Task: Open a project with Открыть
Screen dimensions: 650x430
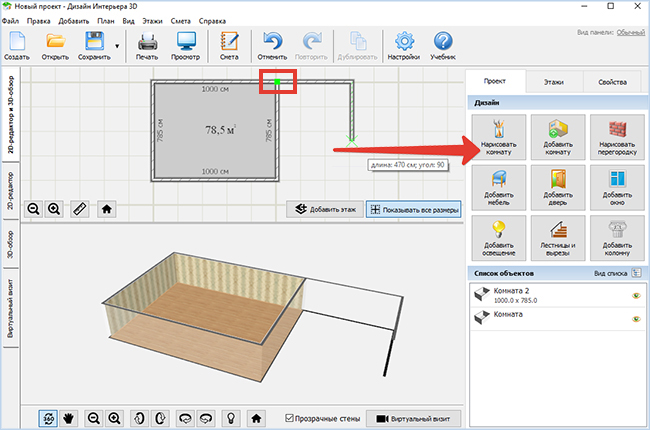Action: coord(55,46)
